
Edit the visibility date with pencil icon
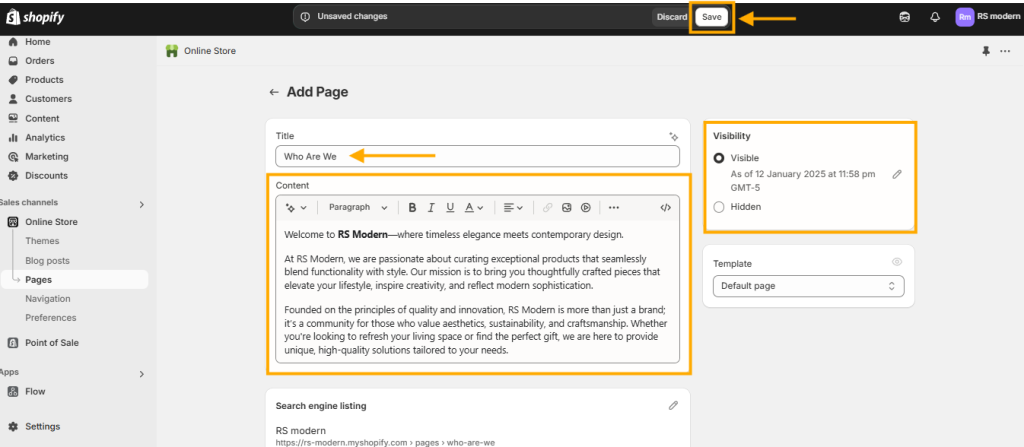897,174
